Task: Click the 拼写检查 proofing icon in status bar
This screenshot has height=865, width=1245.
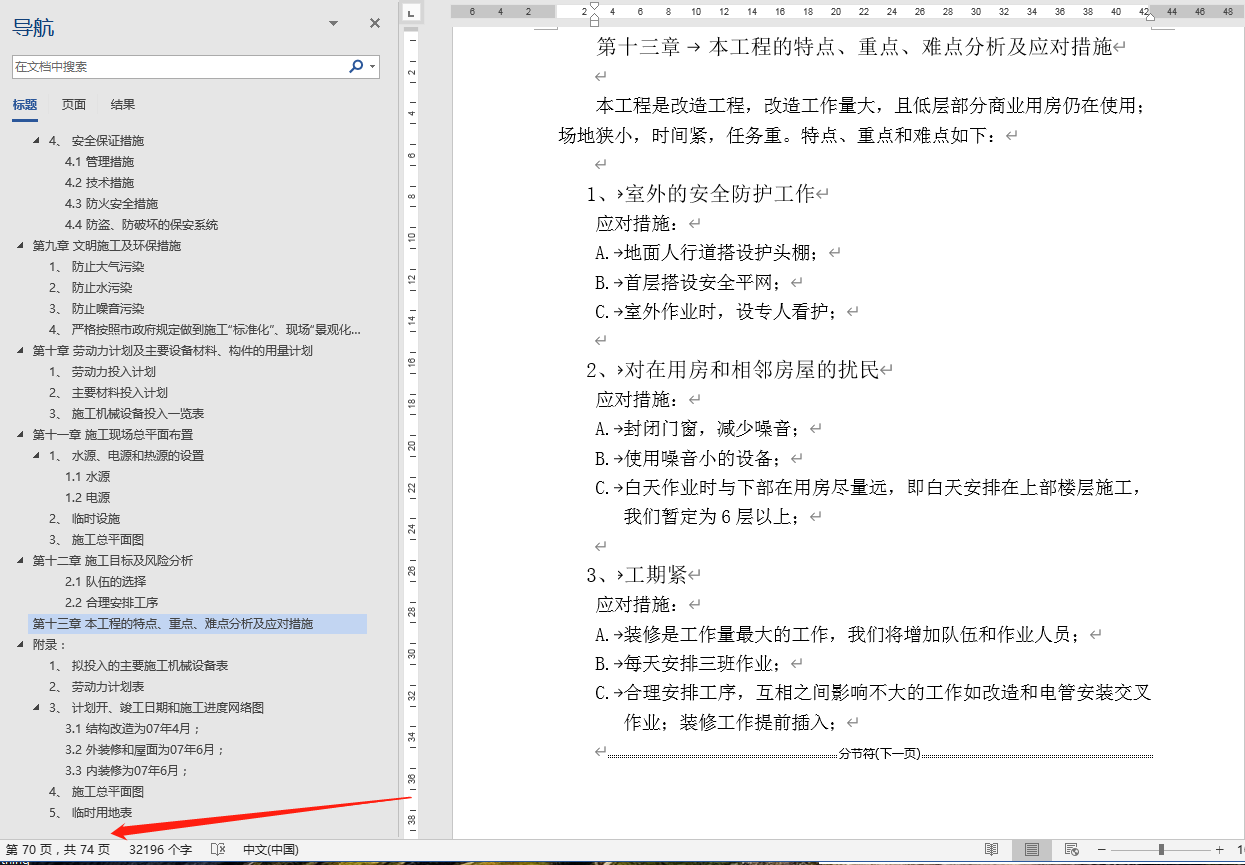Action: click(x=217, y=850)
